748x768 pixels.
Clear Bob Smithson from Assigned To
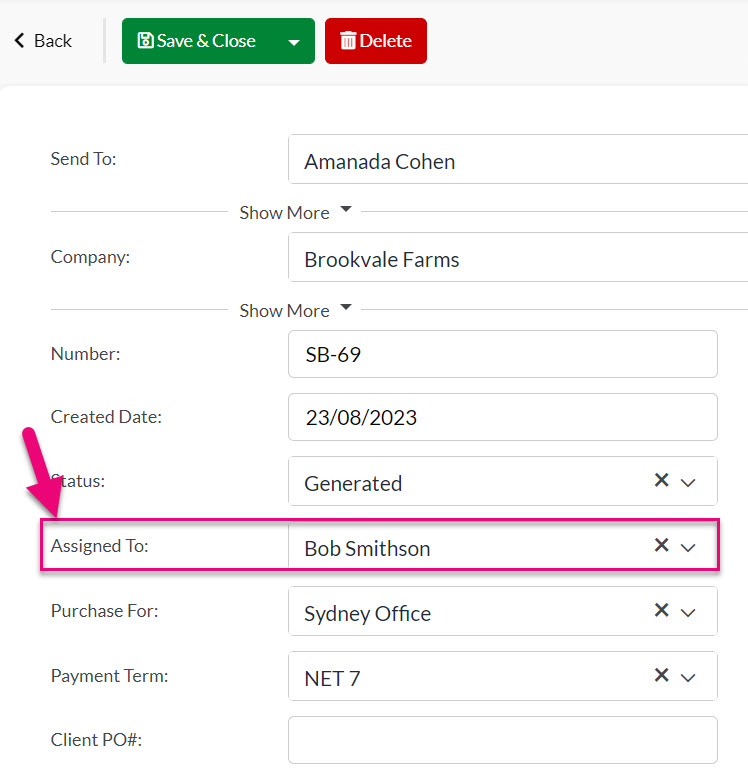pos(661,545)
